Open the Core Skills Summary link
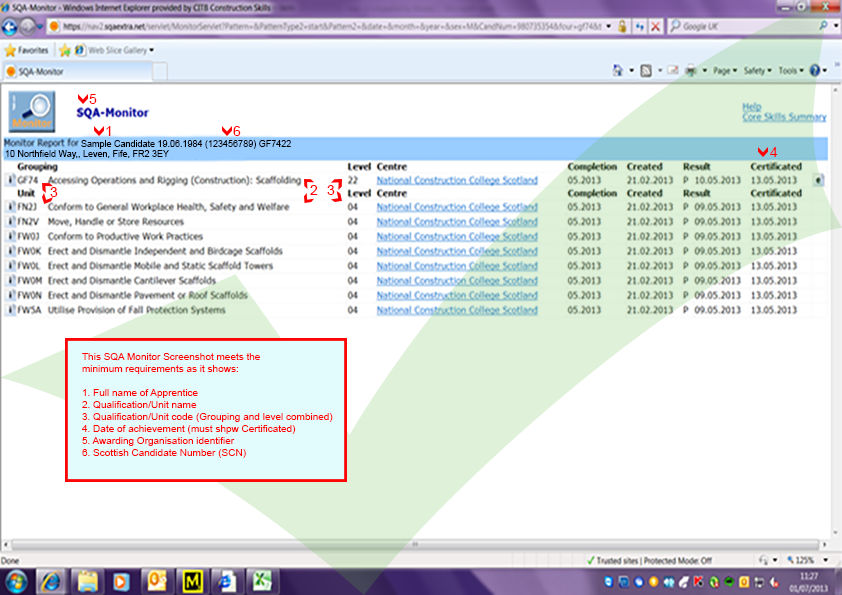 point(784,117)
